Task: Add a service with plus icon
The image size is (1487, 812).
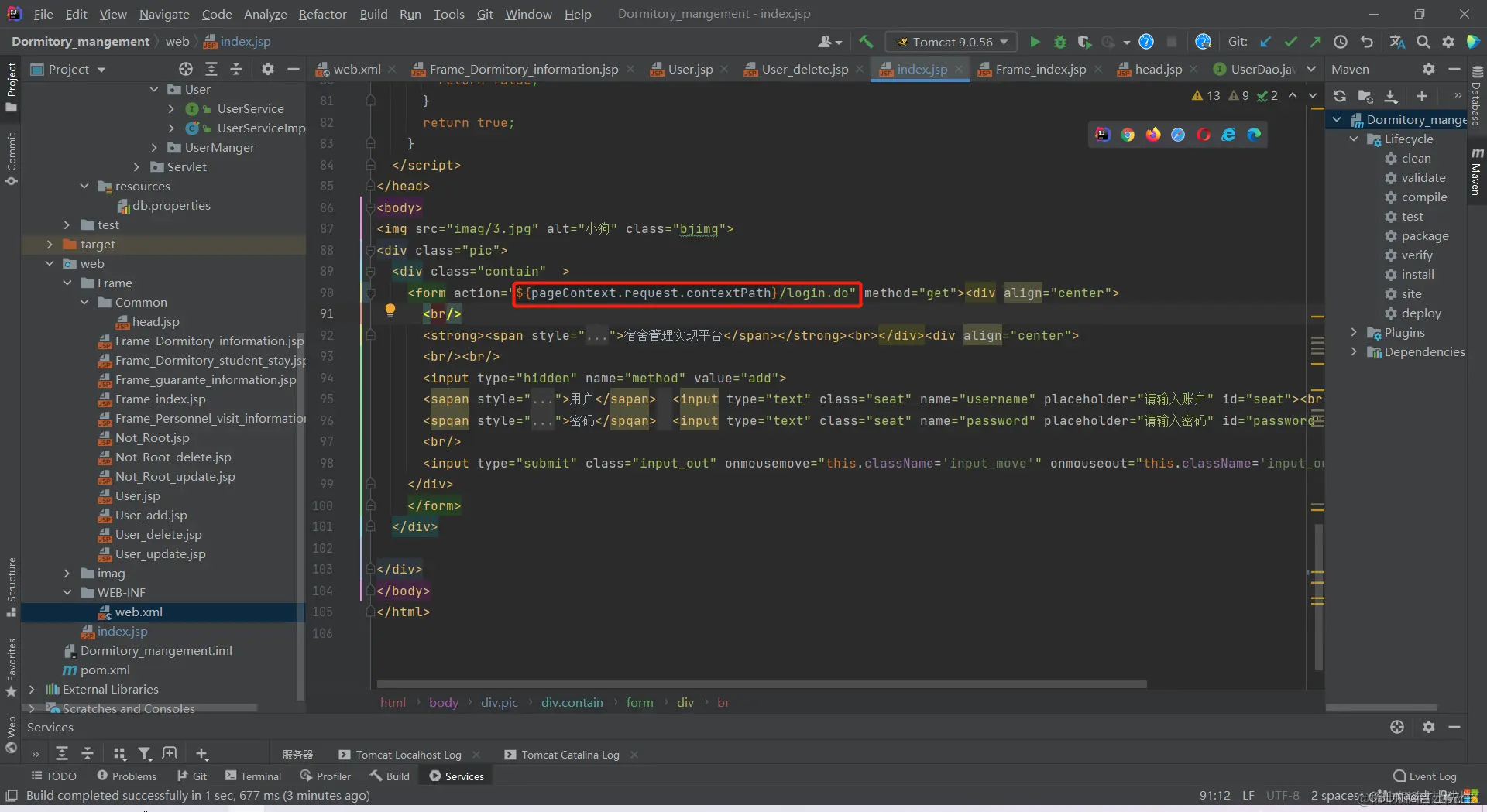Action: pos(202,753)
